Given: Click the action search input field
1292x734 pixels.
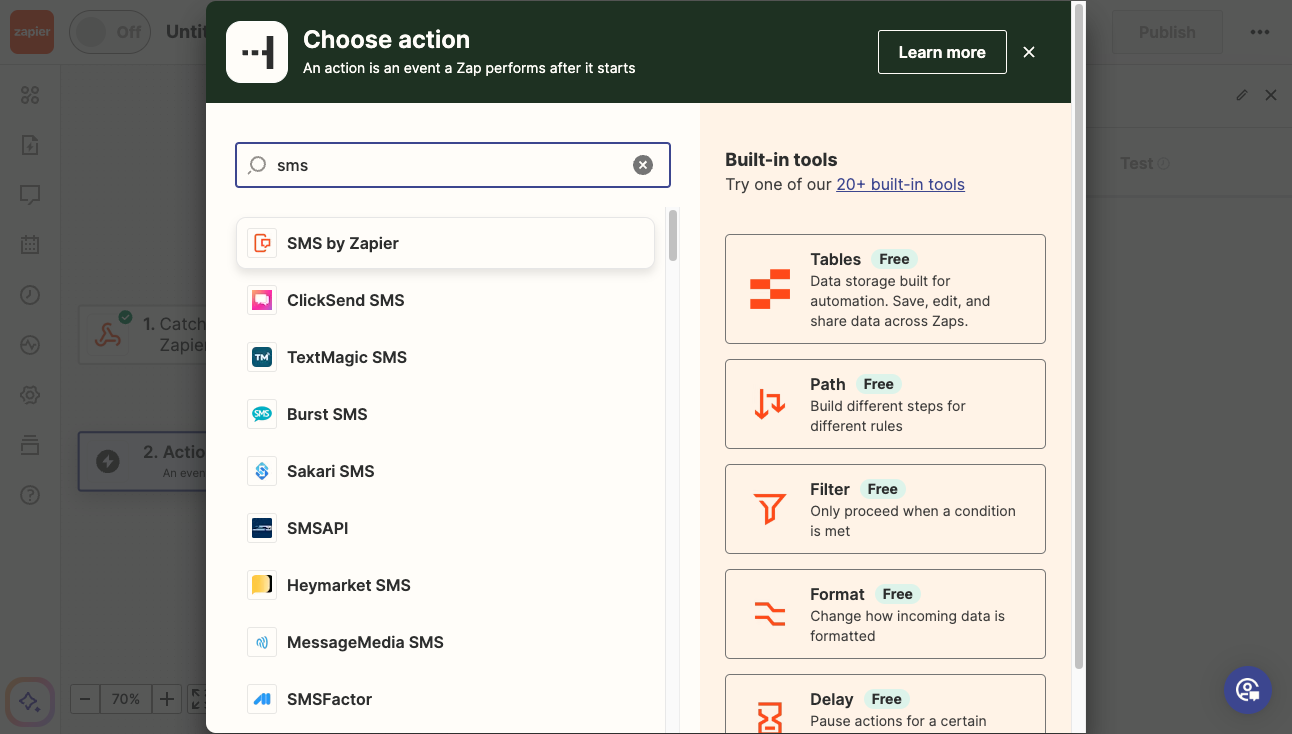Looking at the screenshot, I should pos(453,165).
